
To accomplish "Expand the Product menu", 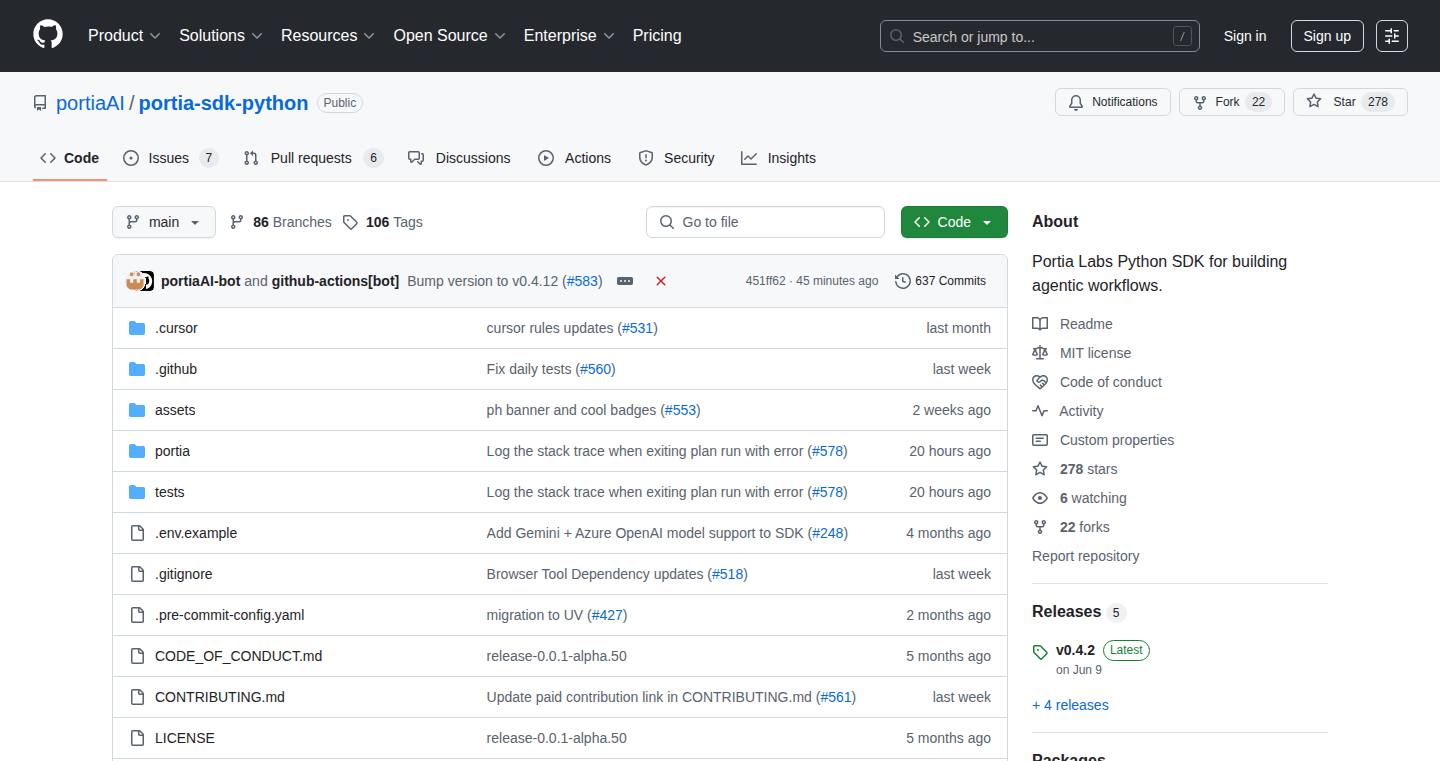I will pos(124,36).
